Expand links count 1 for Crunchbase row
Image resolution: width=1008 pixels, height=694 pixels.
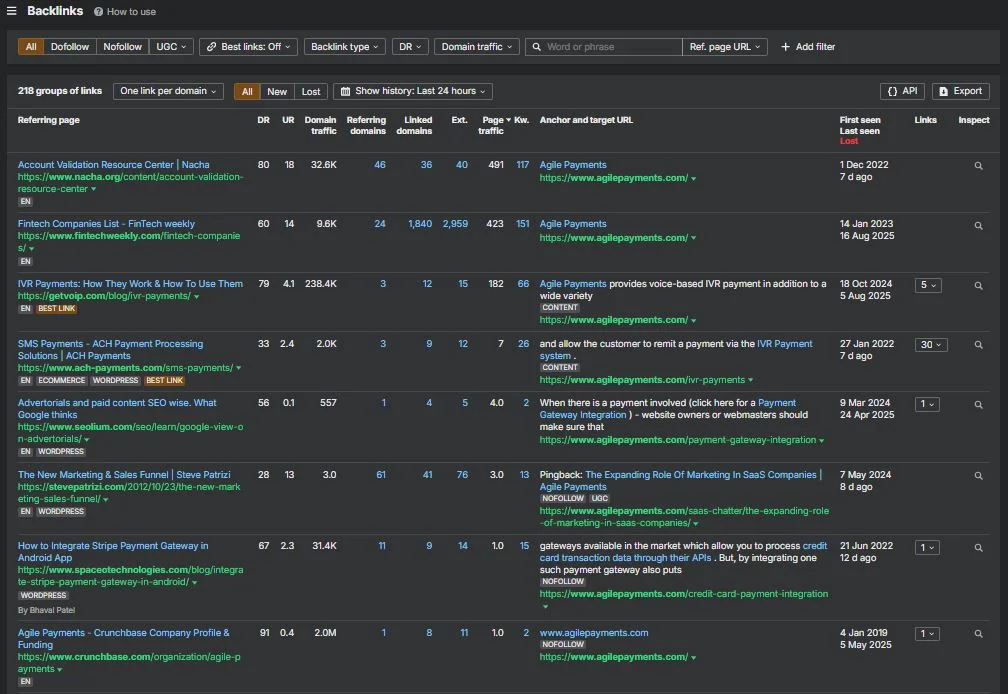coord(927,634)
